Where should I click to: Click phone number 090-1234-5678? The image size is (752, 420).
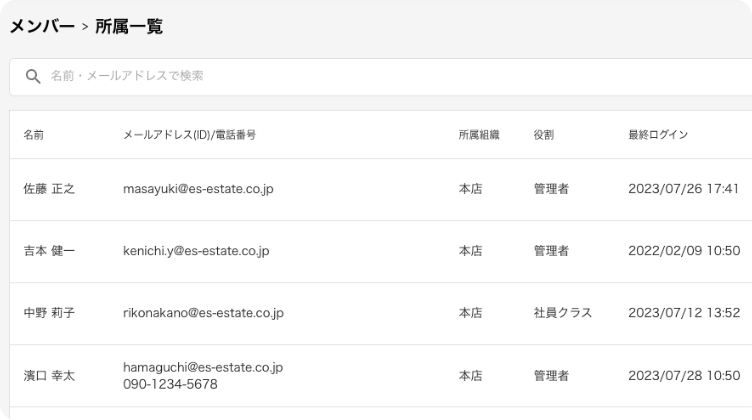click(x=170, y=384)
